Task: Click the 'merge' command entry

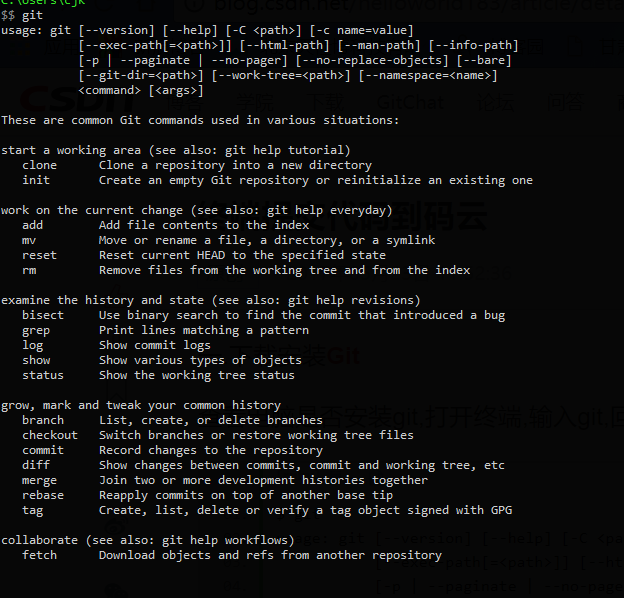Action: pyautogui.click(x=40, y=480)
